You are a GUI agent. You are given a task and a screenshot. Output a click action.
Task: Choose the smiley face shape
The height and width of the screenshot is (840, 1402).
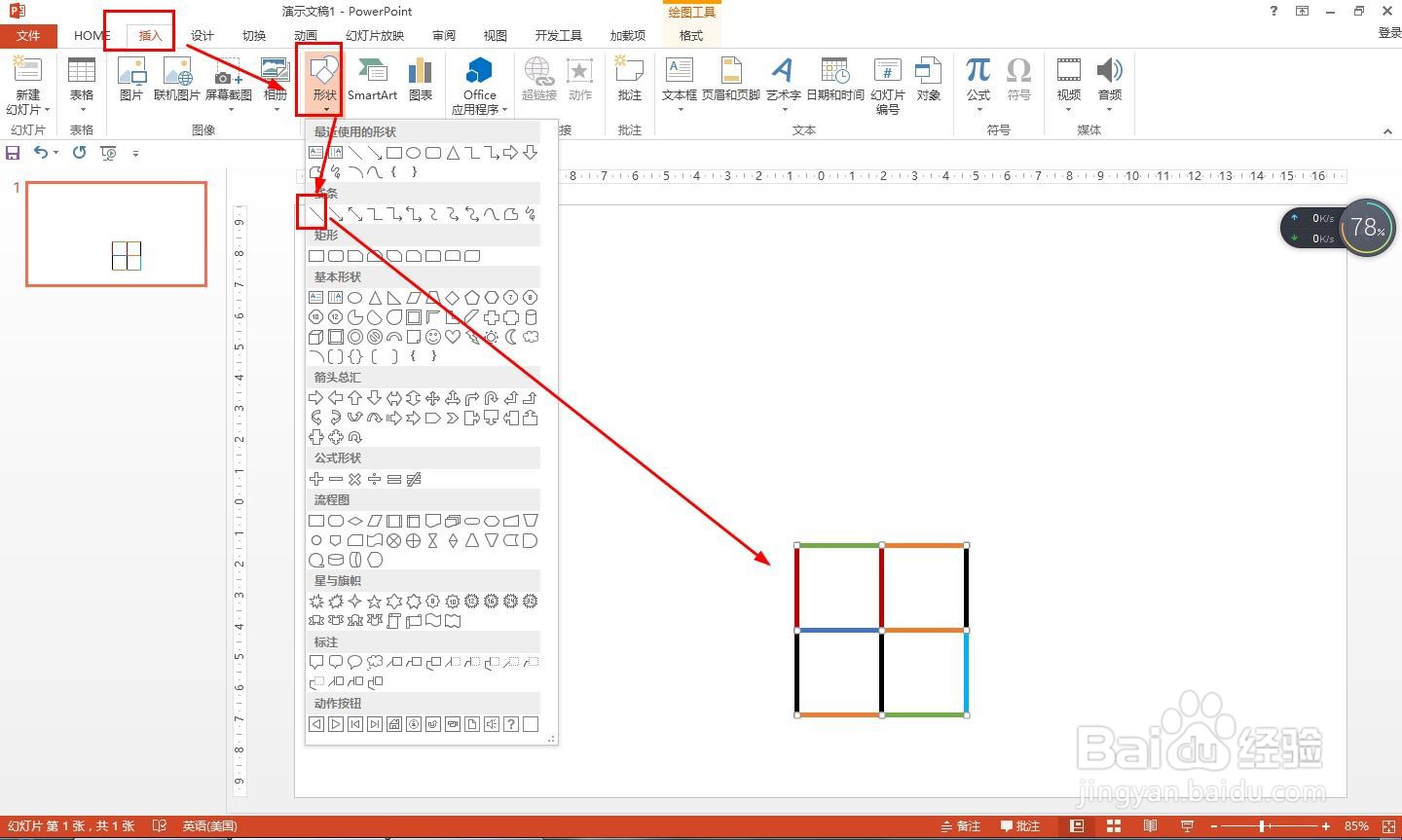tap(433, 337)
